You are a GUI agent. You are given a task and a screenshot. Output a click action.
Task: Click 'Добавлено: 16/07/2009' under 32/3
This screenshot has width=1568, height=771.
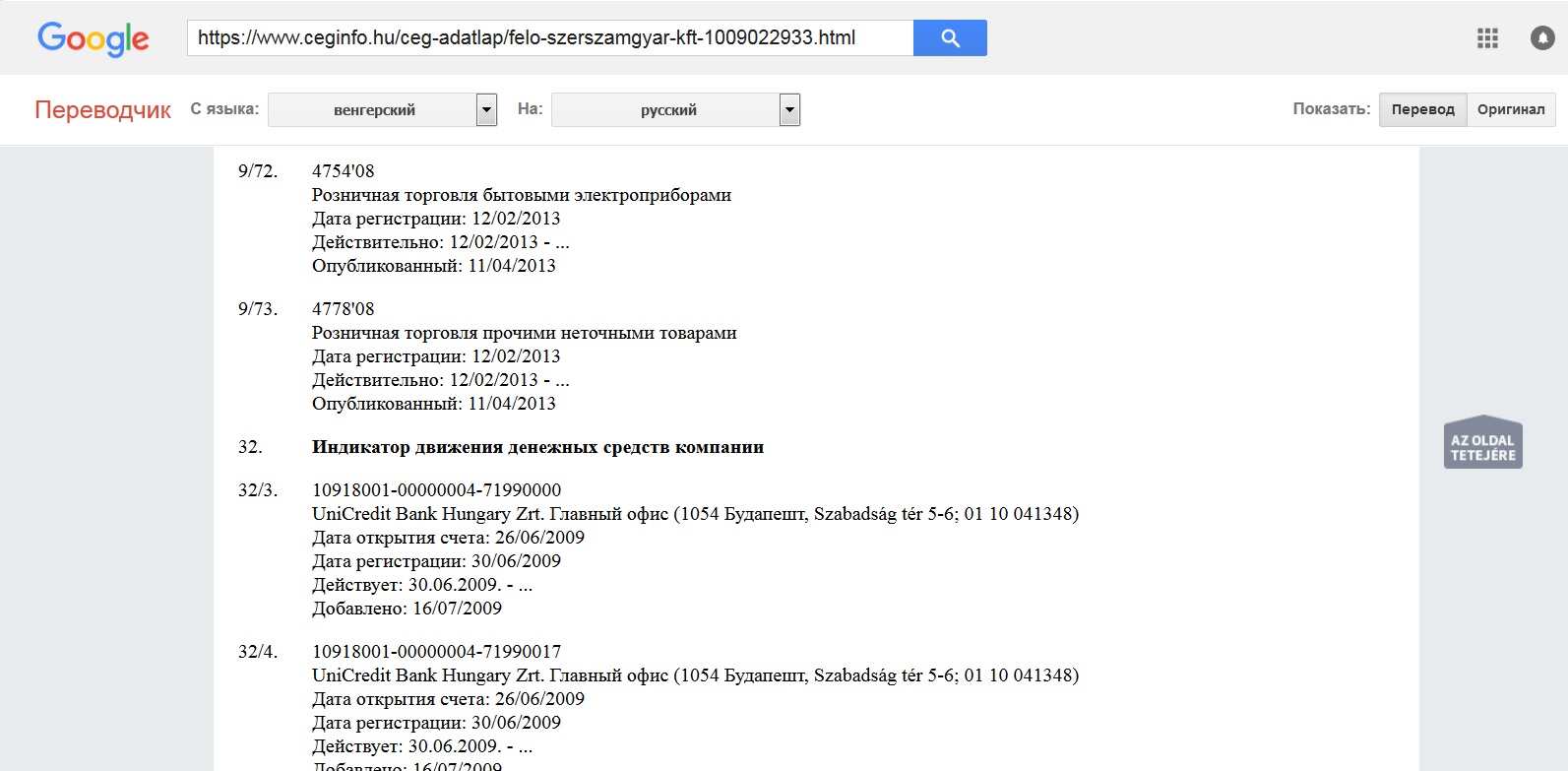coord(407,609)
